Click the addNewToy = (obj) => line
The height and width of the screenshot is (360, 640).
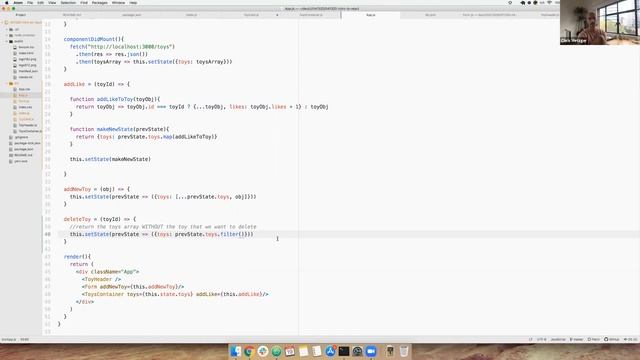point(97,189)
